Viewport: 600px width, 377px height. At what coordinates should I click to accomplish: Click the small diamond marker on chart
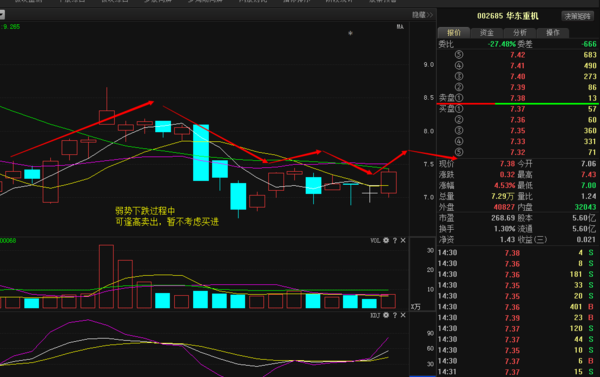pyautogui.click(x=350, y=33)
